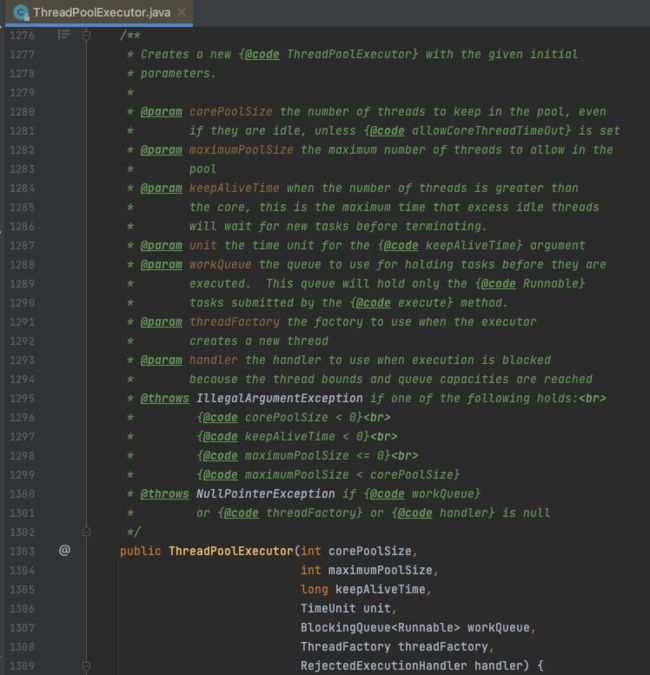The height and width of the screenshot is (675, 650).
Task: Click @param tag before threadFactory
Action: click(x=161, y=322)
